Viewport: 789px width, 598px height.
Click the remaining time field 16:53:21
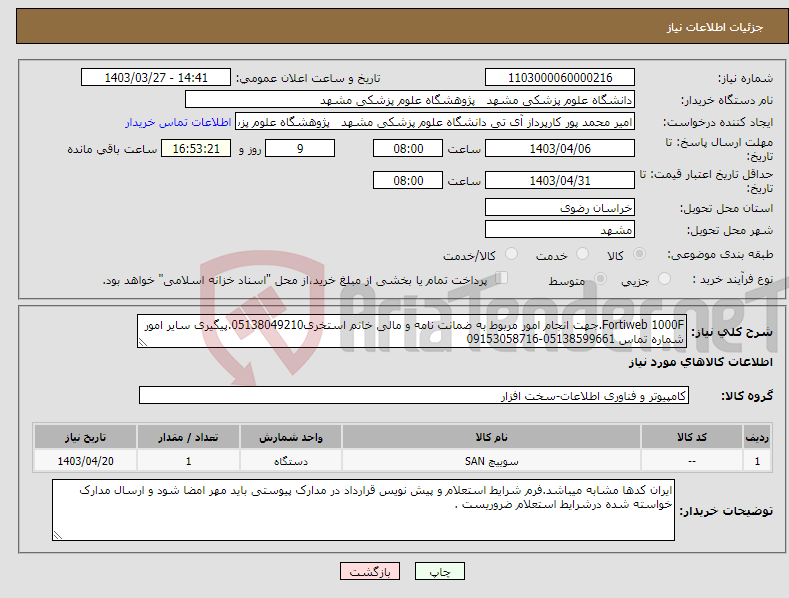click(196, 148)
